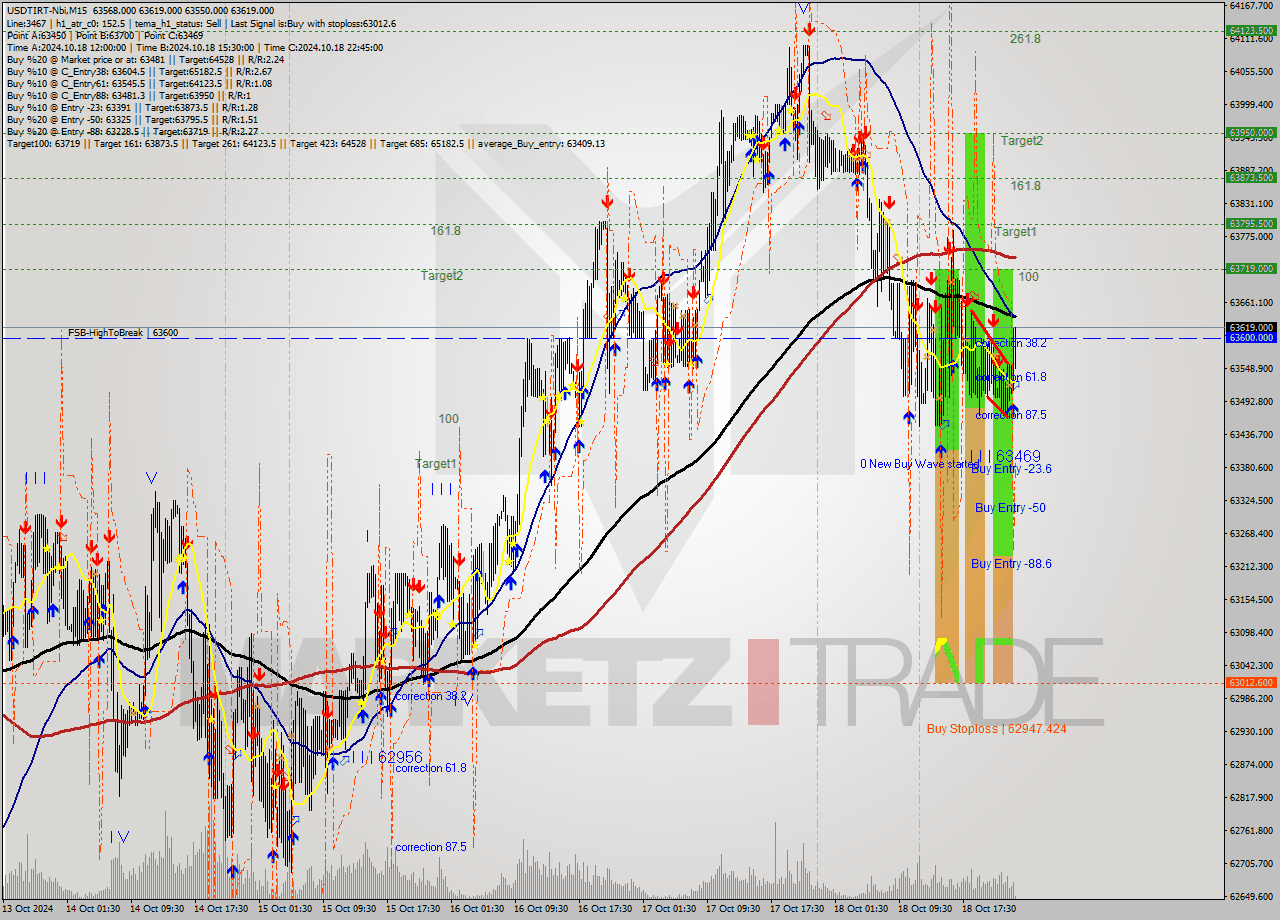Click the 'I I I 63469' wave label
Viewport: 1280px width, 920px height.
(x=1005, y=456)
